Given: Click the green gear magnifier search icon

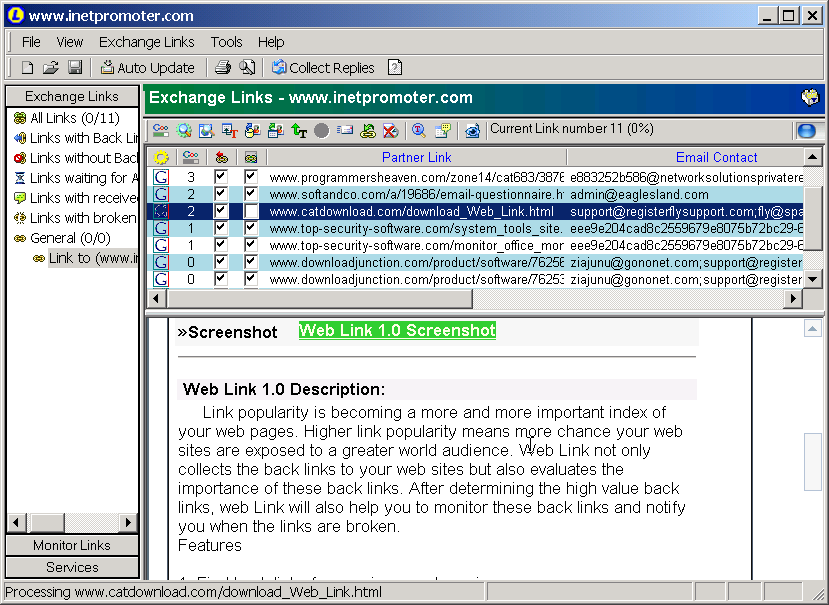Looking at the screenshot, I should (184, 130).
